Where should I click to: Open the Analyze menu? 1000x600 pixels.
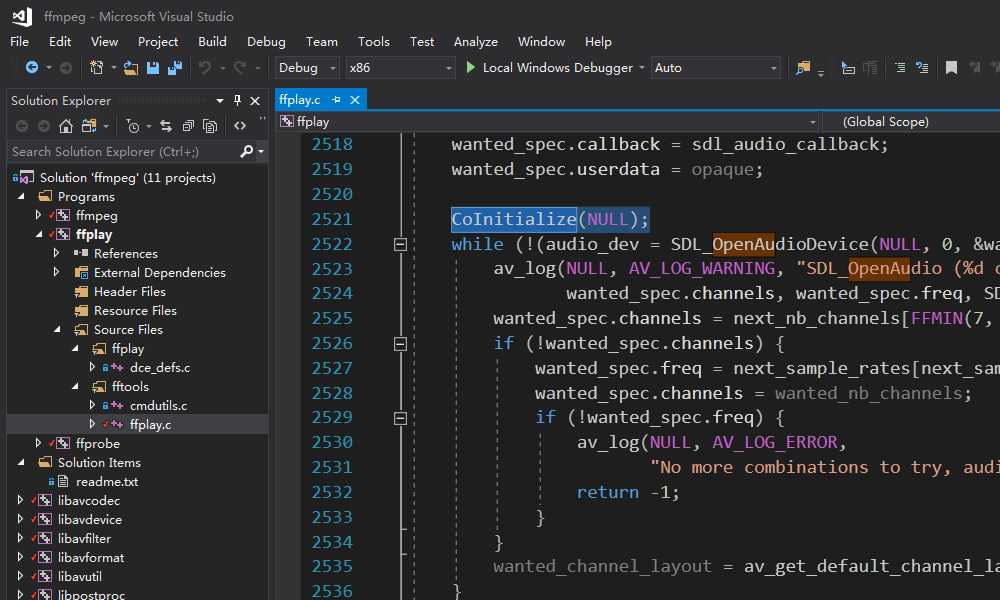[x=476, y=41]
